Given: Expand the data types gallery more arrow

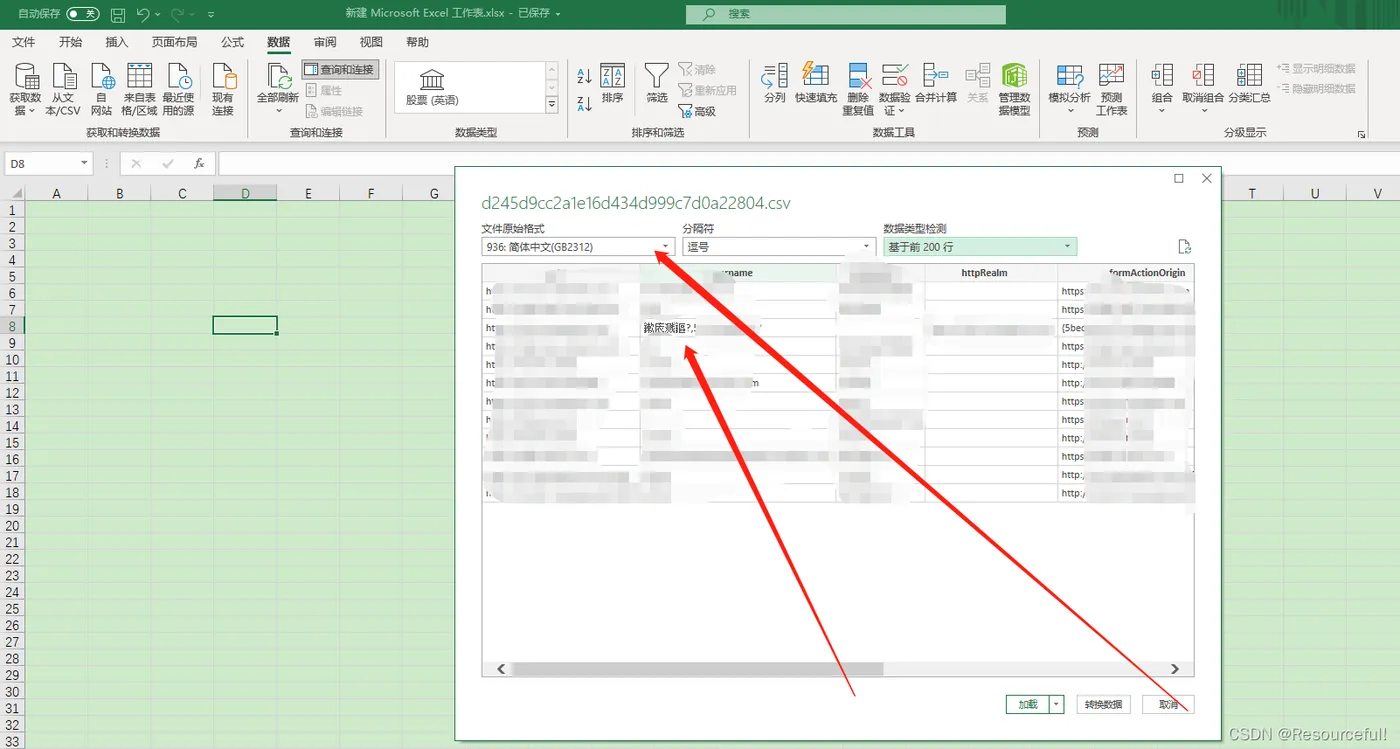Looking at the screenshot, I should click(x=552, y=104).
